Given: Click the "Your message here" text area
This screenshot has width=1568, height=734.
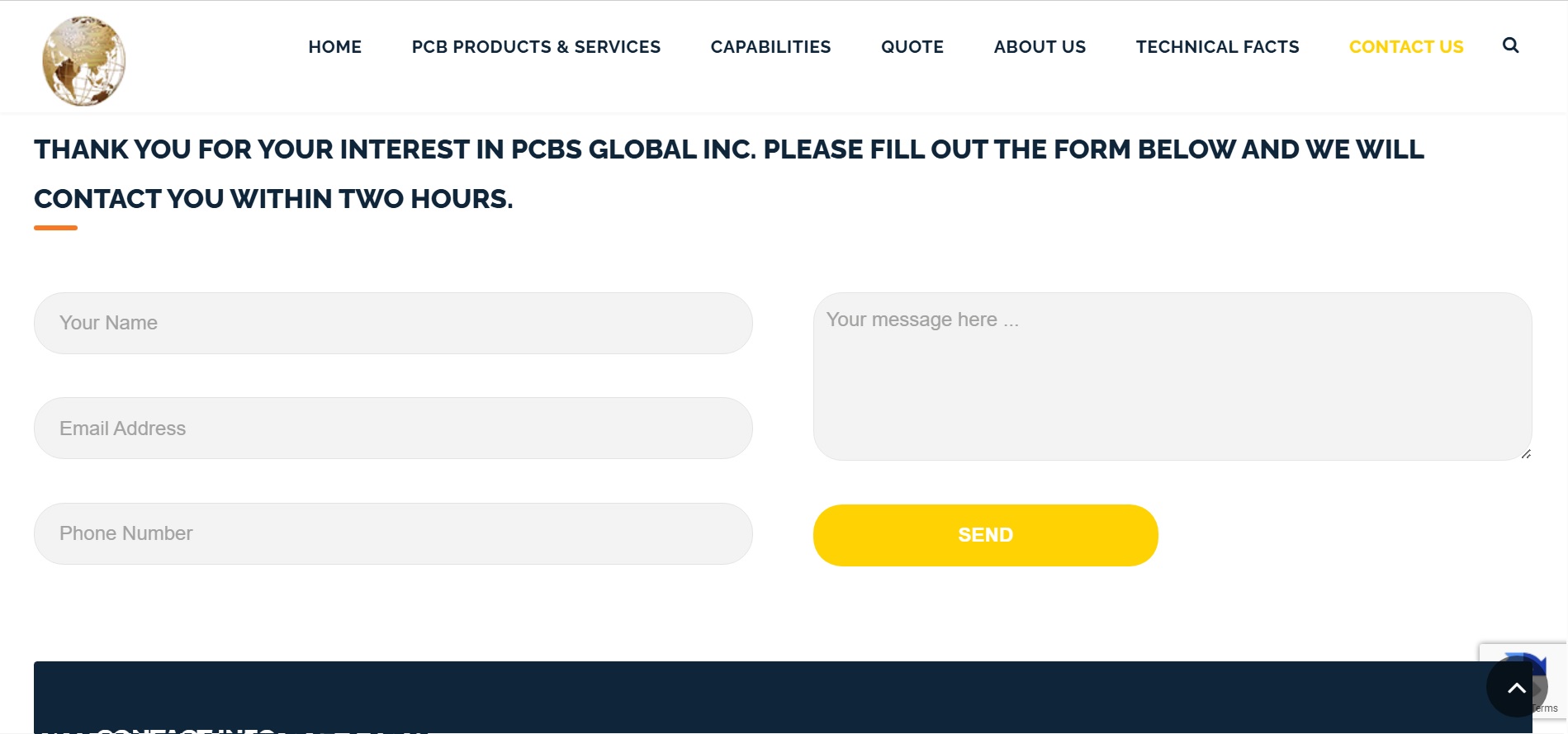Looking at the screenshot, I should [x=1172, y=376].
